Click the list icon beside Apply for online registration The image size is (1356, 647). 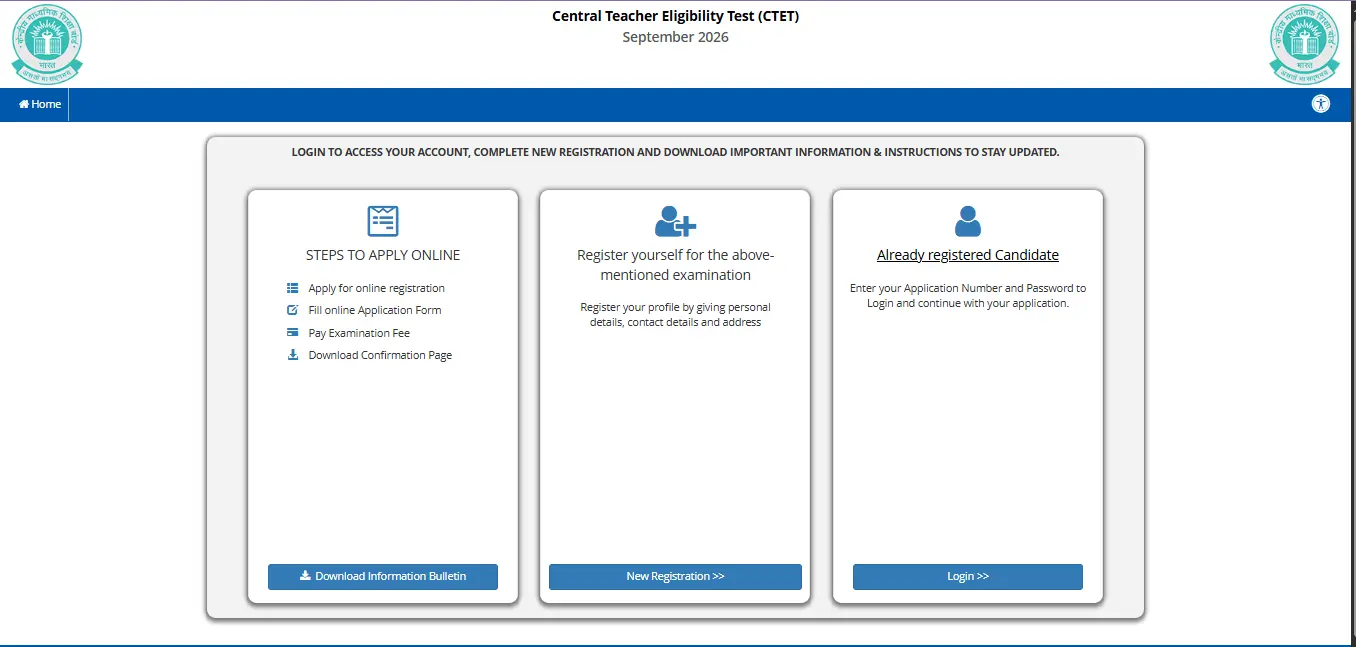293,288
